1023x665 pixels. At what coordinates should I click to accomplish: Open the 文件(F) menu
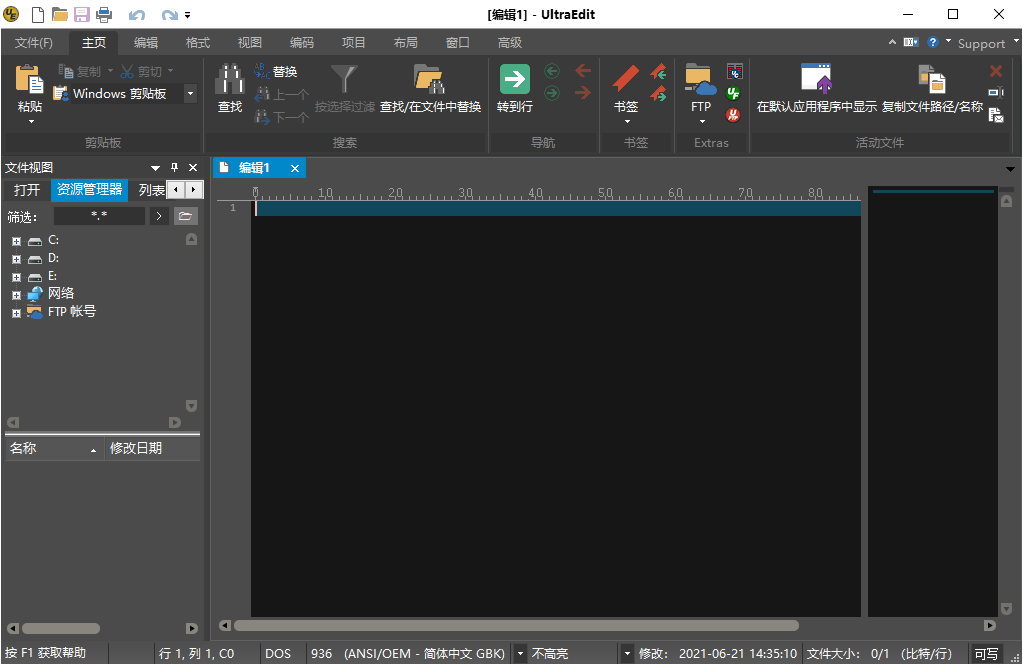click(34, 42)
